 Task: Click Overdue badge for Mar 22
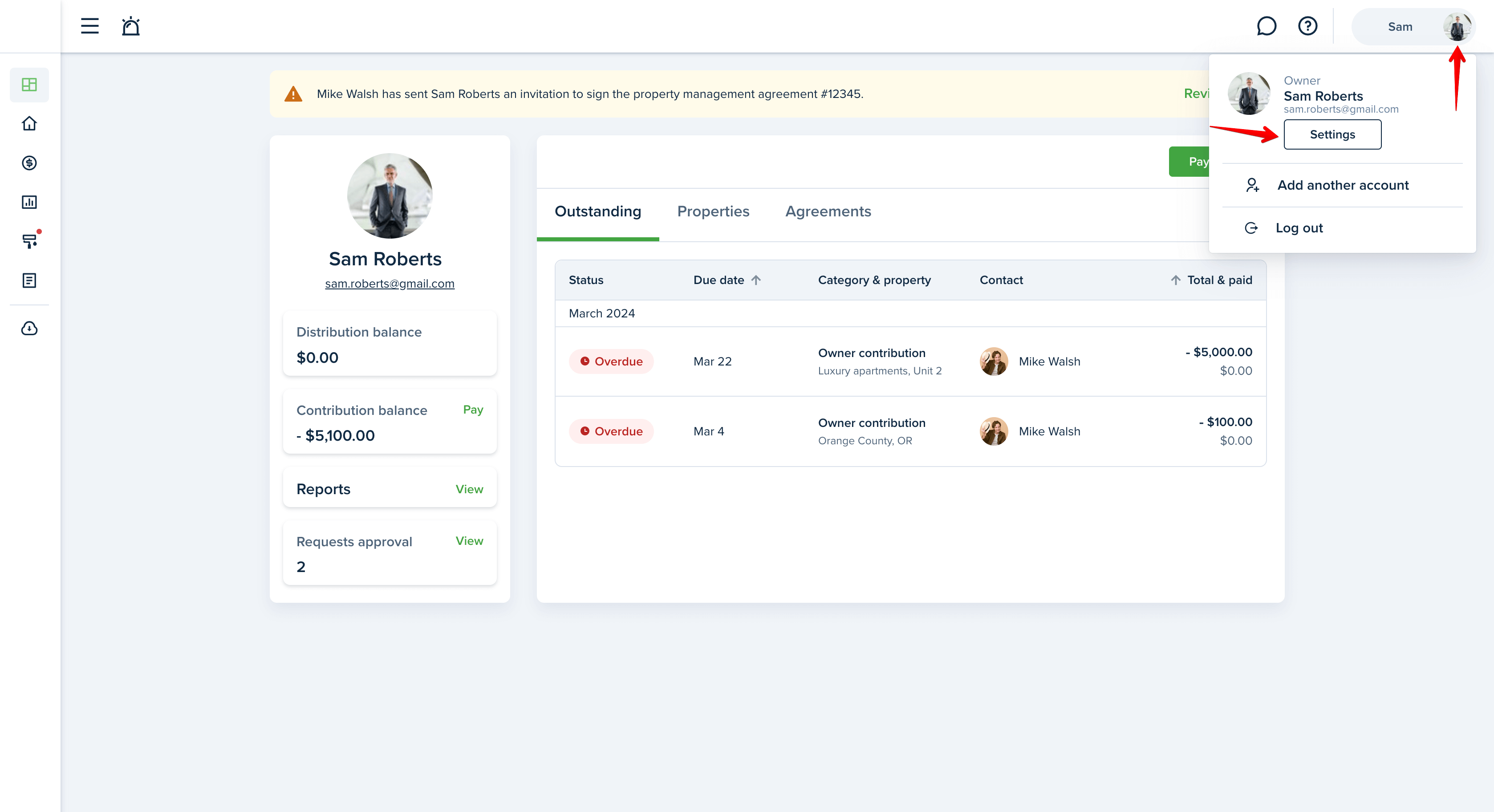point(611,361)
